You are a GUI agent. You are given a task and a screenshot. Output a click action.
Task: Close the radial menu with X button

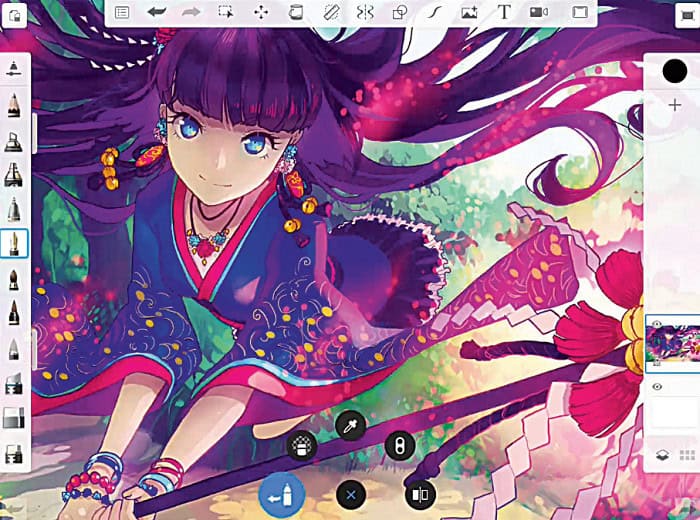coord(351,495)
